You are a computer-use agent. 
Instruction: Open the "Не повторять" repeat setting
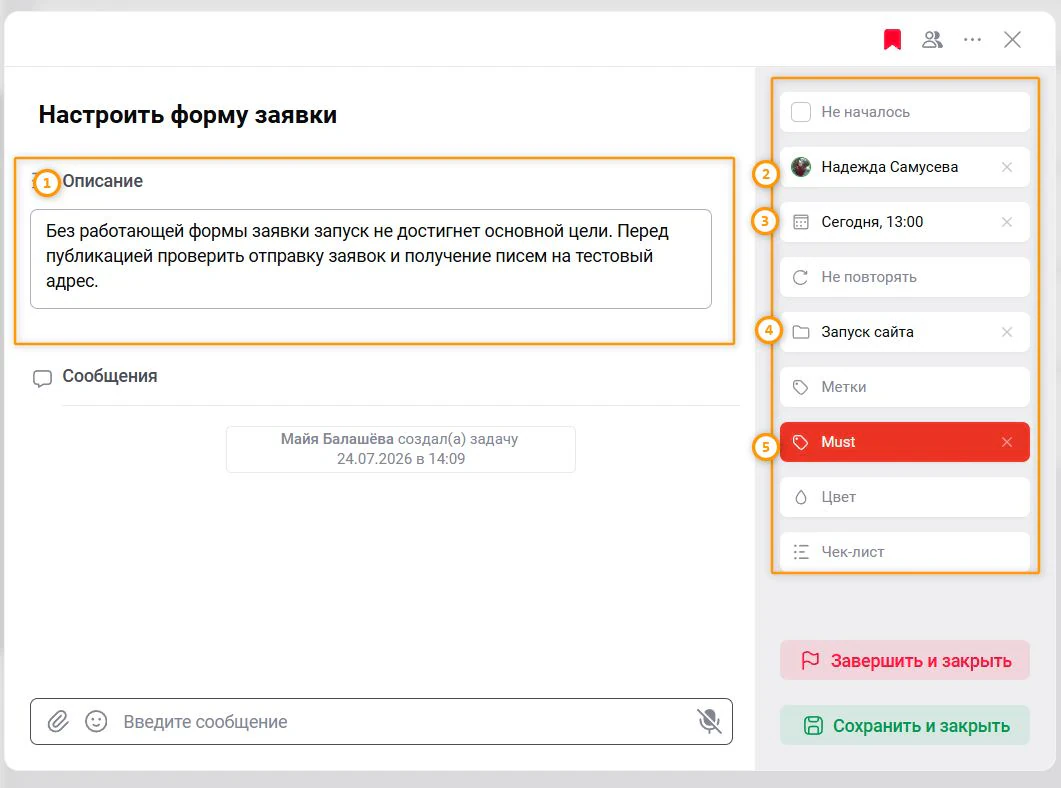coord(905,277)
